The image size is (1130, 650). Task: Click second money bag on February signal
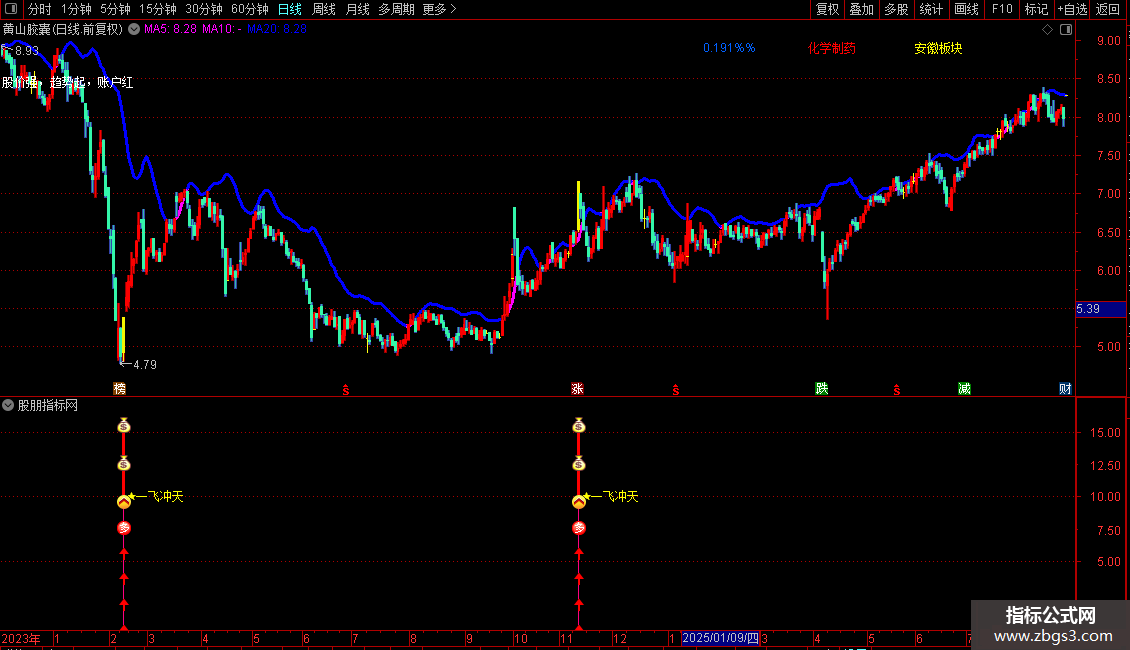pyautogui.click(x=124, y=463)
